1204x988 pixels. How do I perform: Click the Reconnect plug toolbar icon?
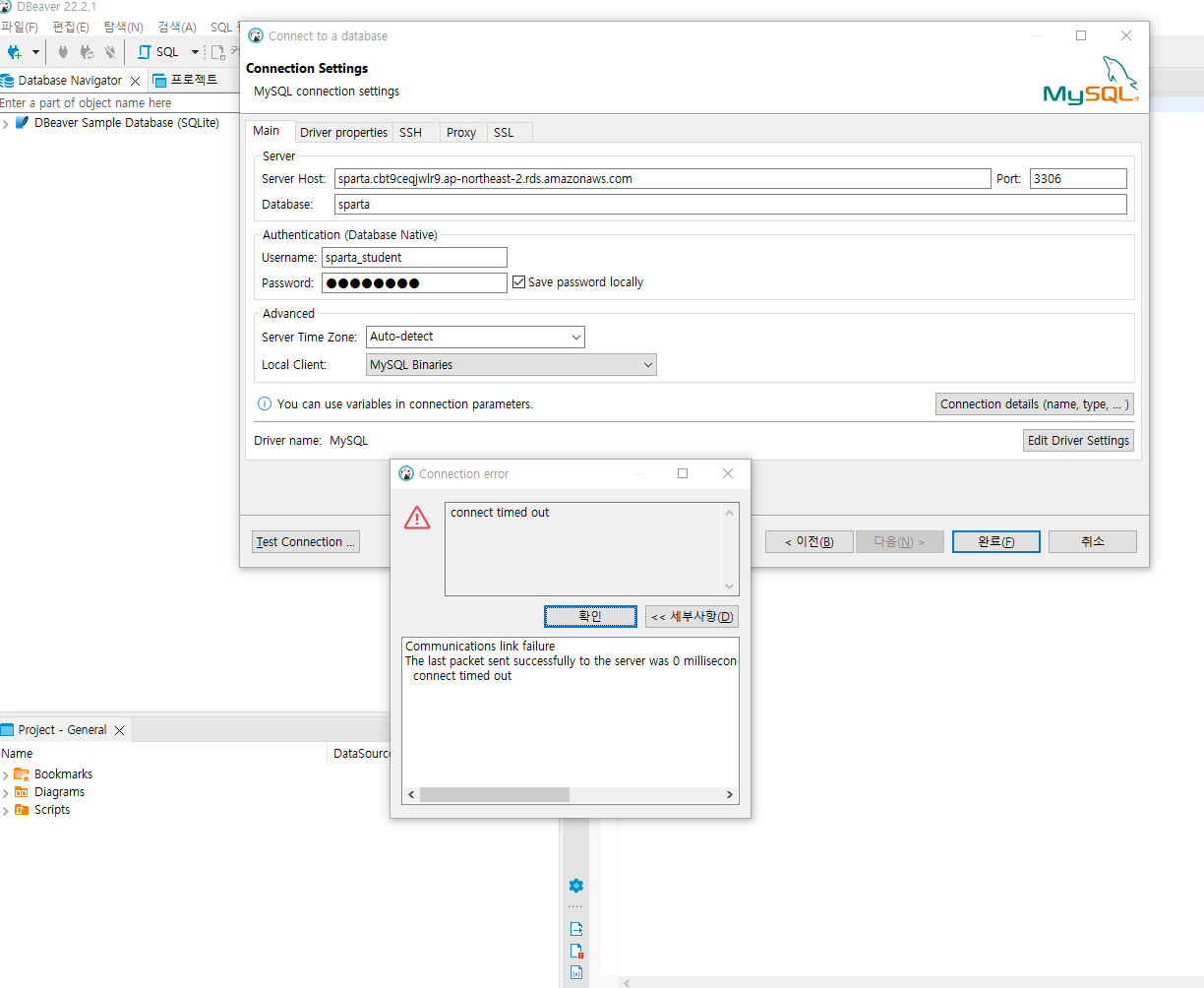(87, 52)
